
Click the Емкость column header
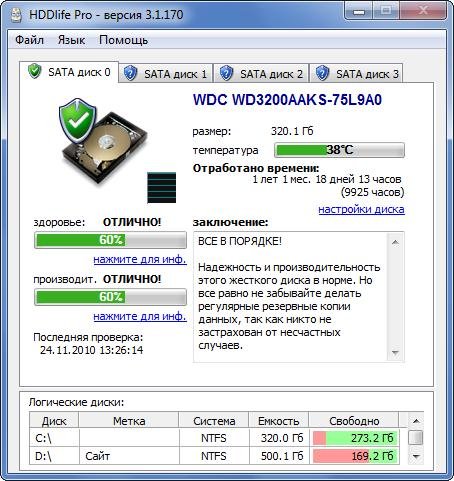coord(279,421)
